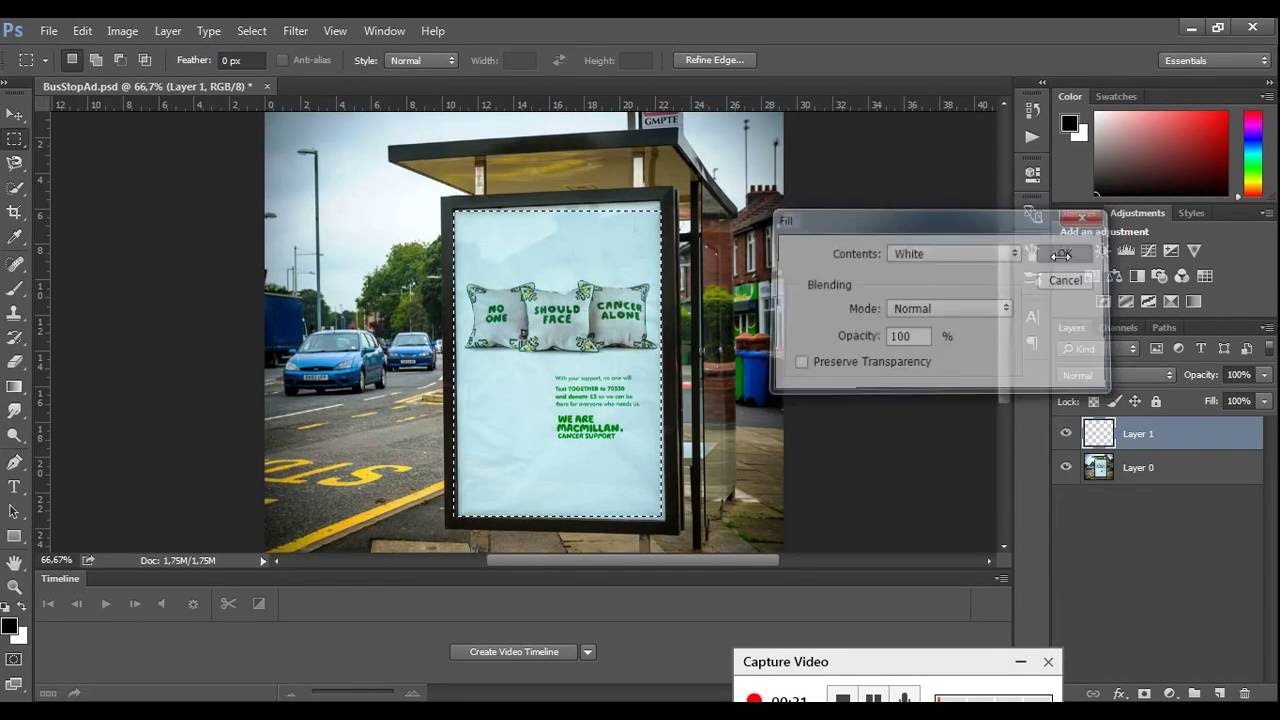Select the Eyedropper tool

point(14,237)
